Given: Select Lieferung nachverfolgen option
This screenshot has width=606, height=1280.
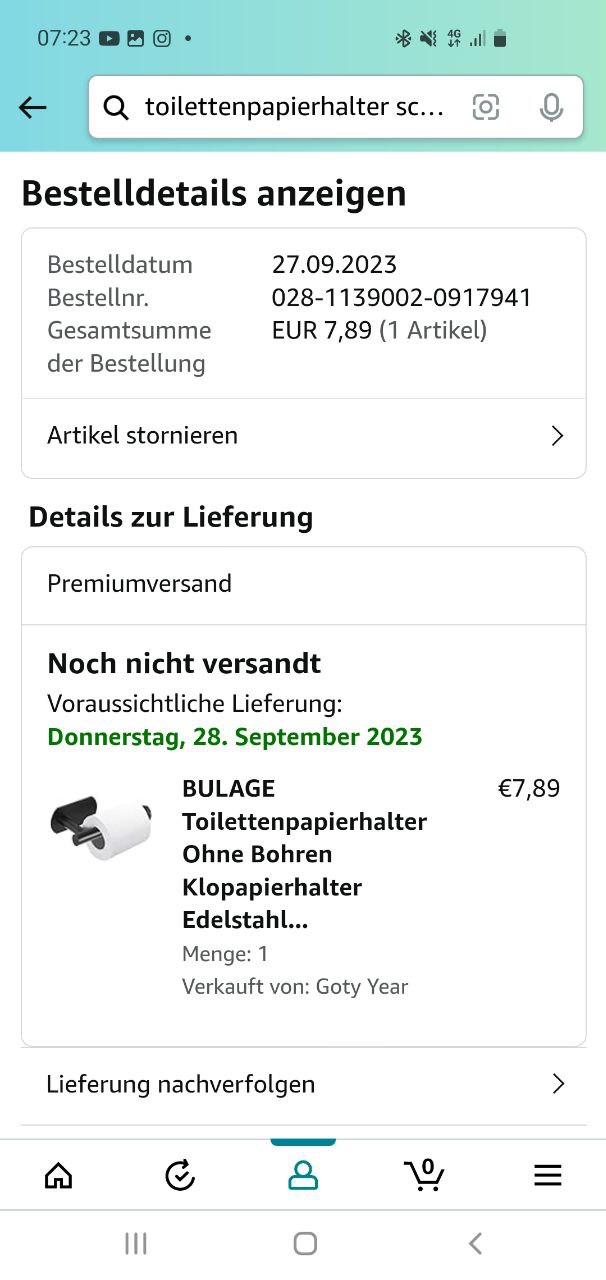Looking at the screenshot, I should click(x=181, y=1084).
